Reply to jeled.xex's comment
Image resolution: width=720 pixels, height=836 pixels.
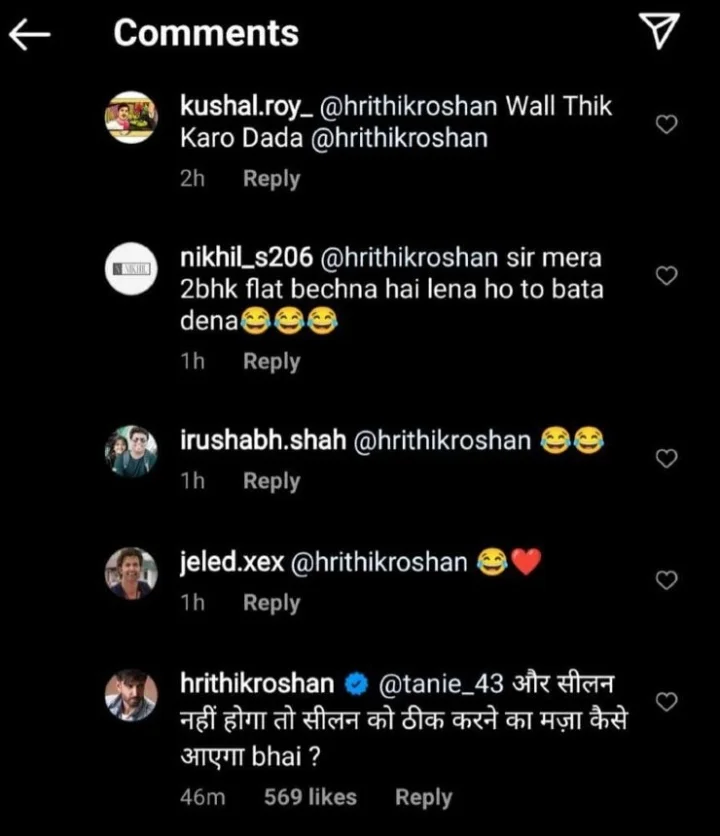pyautogui.click(x=272, y=603)
